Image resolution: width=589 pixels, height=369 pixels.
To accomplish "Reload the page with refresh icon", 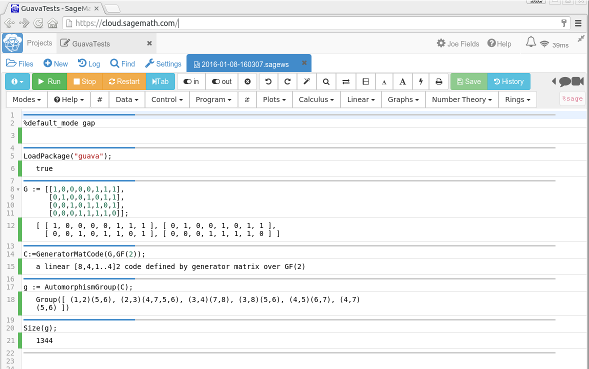I will (x=38, y=23).
